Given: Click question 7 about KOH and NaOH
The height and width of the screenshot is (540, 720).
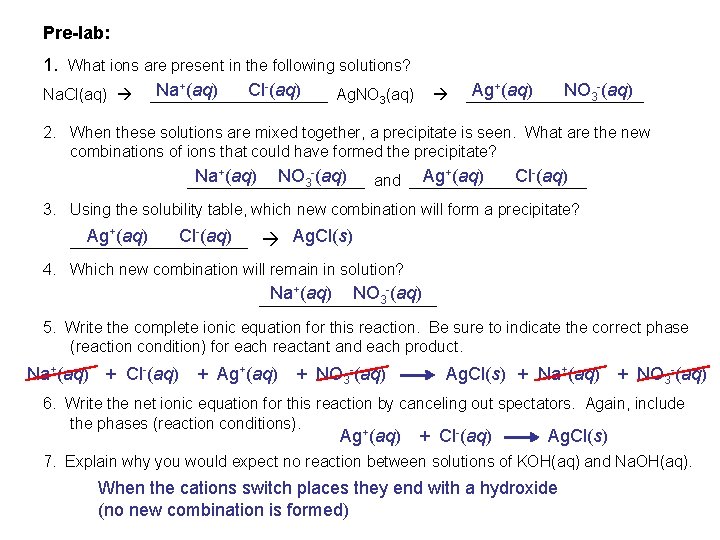Looking at the screenshot, I should click(x=378, y=461).
